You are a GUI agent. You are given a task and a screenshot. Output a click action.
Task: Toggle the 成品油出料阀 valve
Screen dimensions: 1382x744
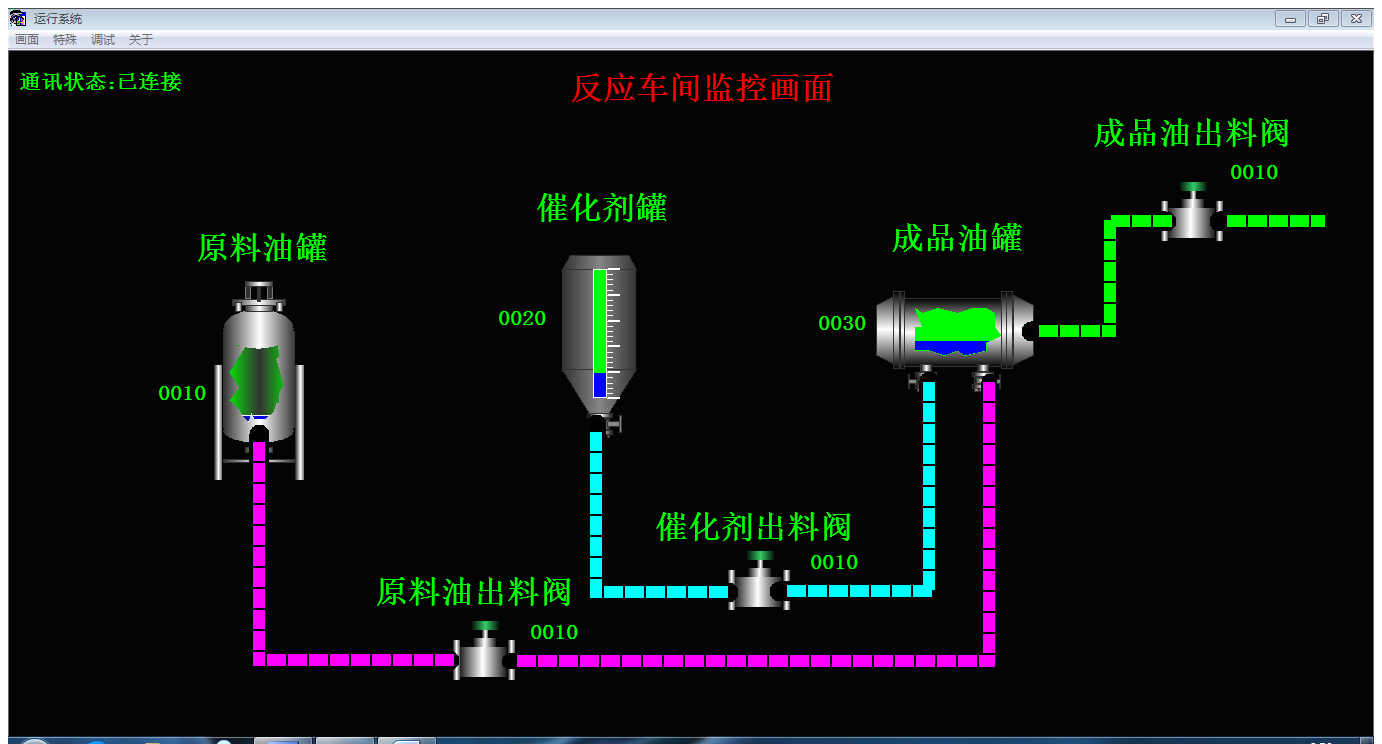1191,218
